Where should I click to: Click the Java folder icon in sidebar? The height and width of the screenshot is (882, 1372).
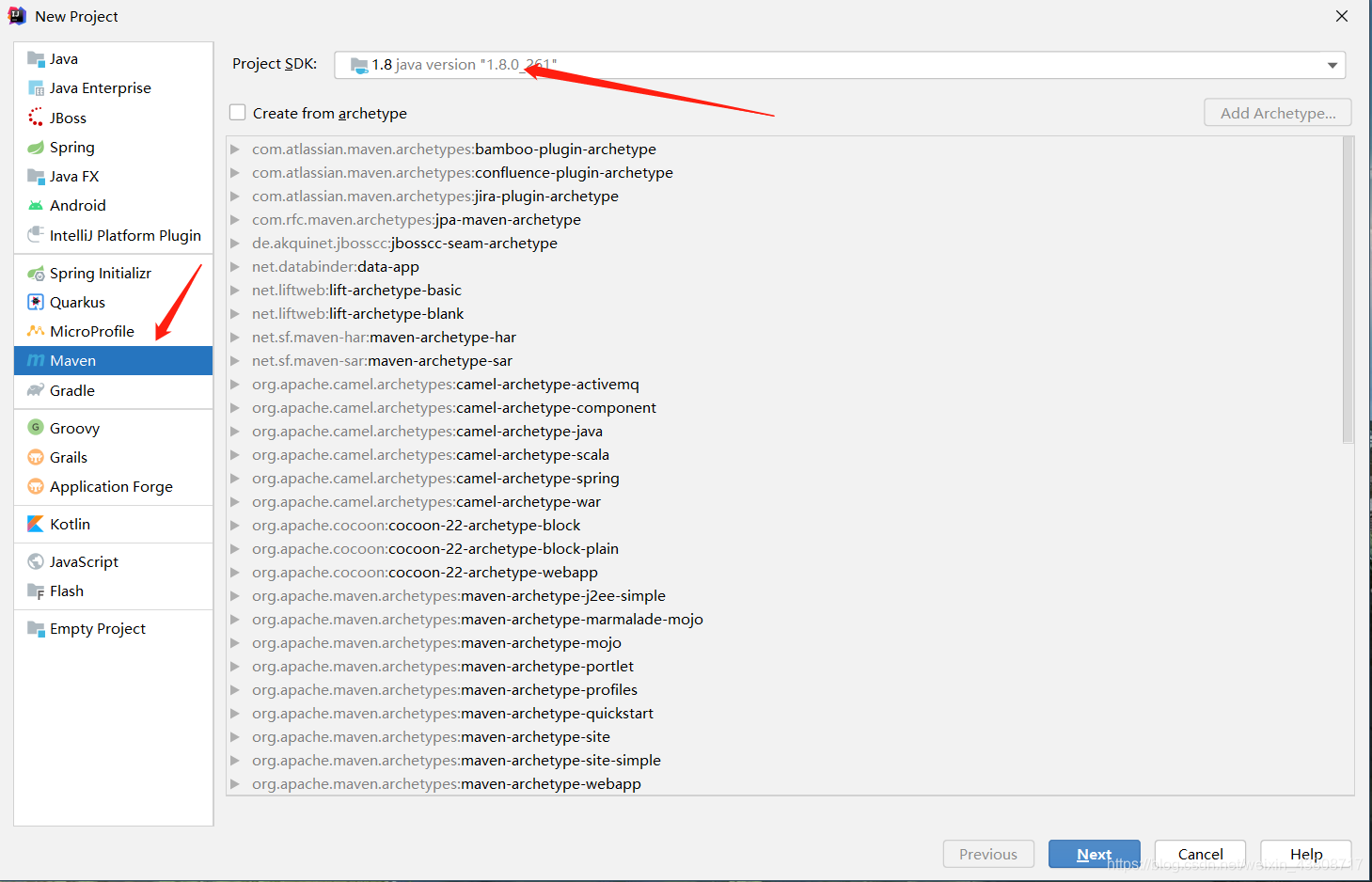(36, 59)
